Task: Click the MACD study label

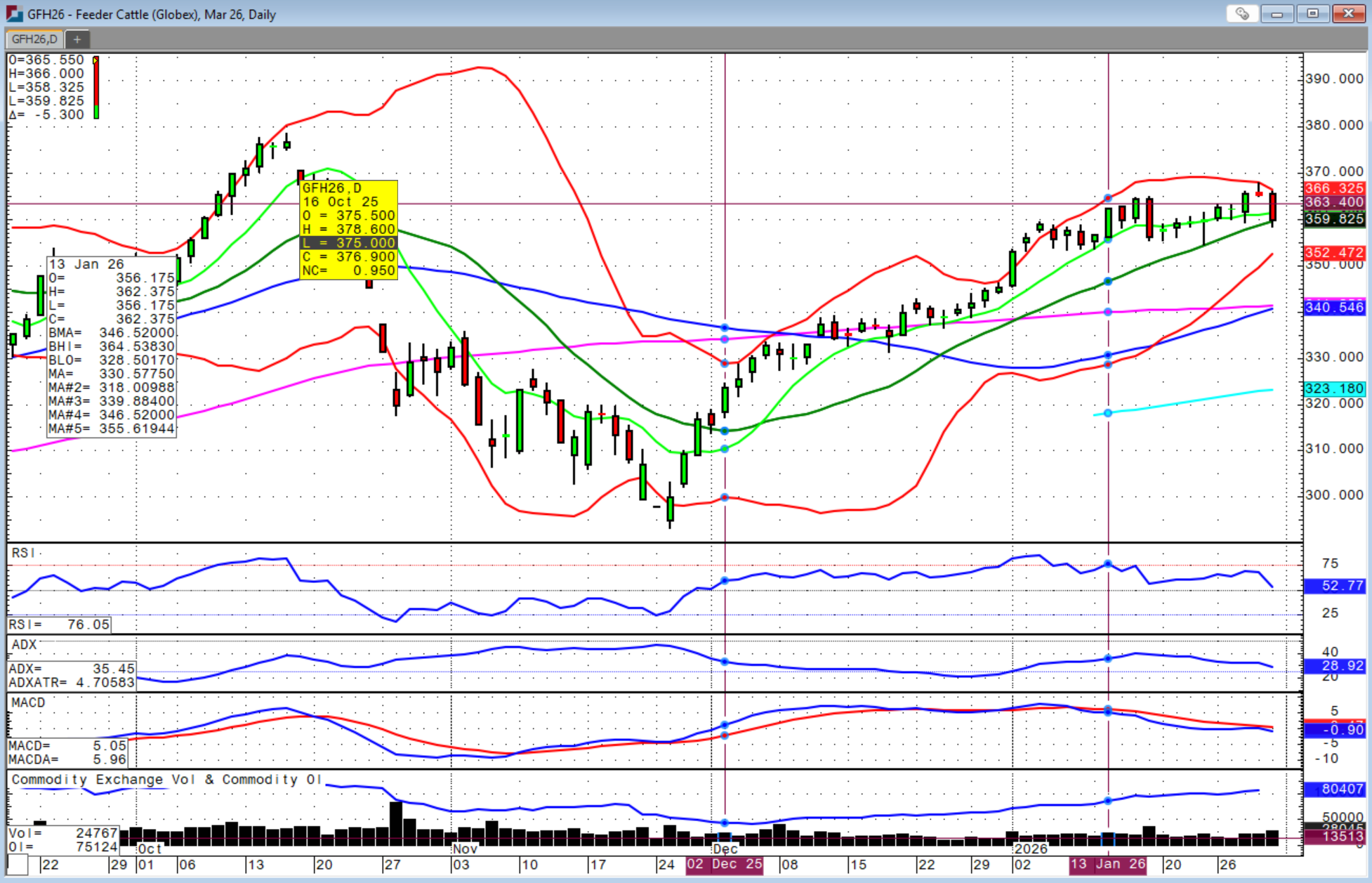Action: coord(28,702)
